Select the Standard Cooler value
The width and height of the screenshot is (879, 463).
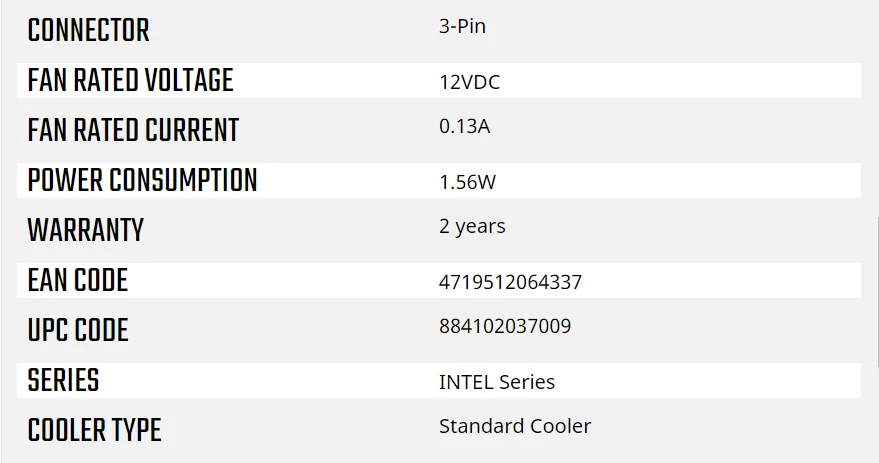514,427
